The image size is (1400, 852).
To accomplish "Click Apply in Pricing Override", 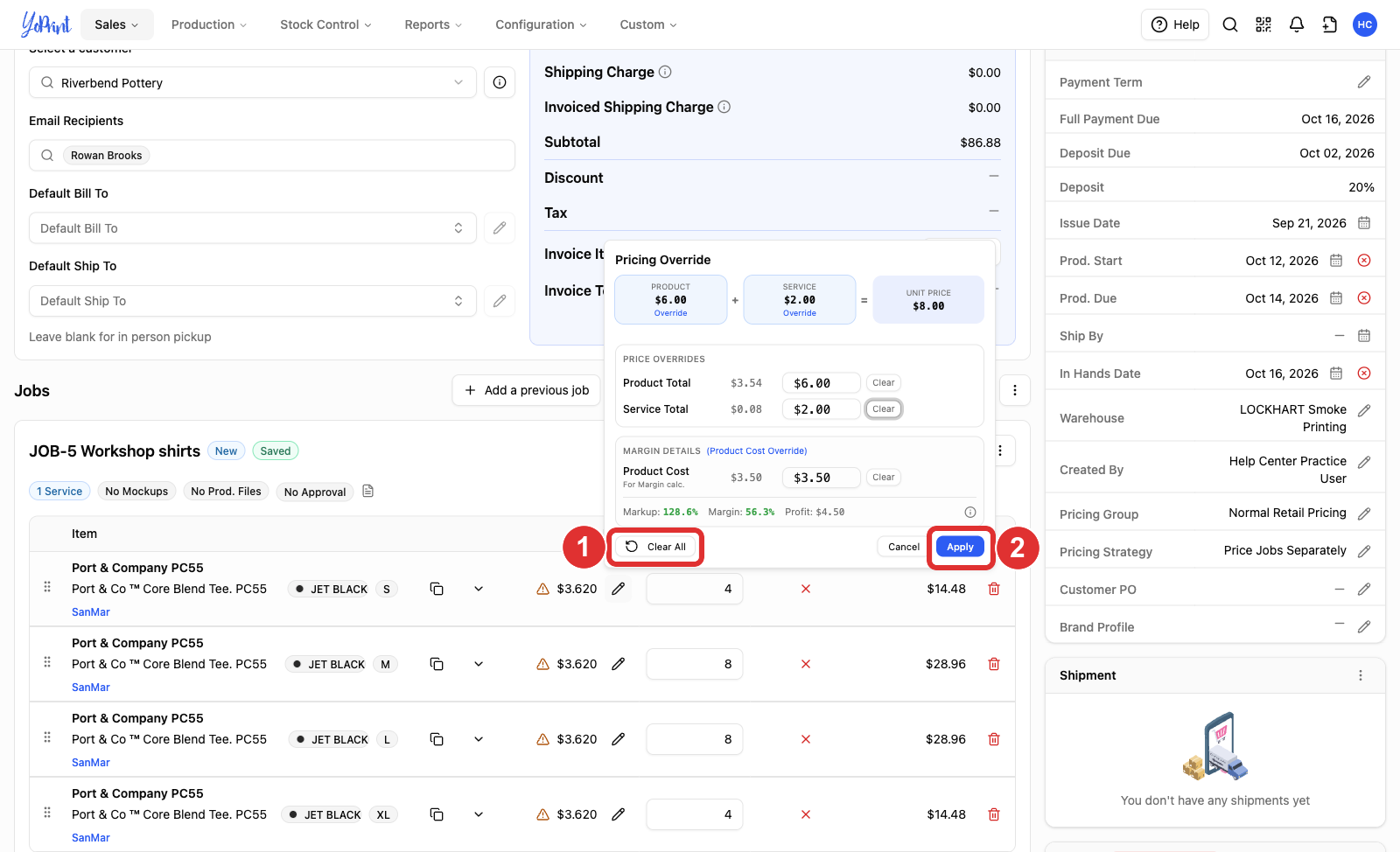I will click(x=960, y=547).
